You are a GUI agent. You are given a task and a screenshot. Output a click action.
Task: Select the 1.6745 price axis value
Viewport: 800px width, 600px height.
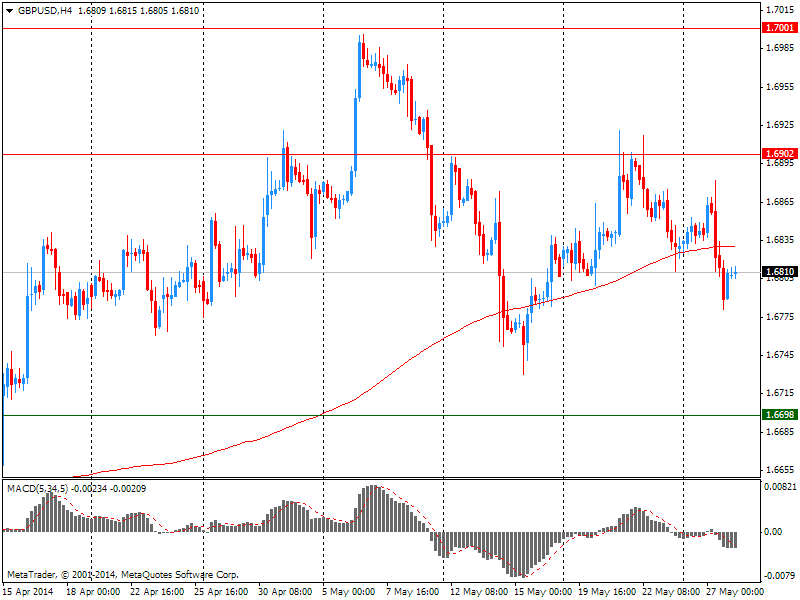[780, 355]
